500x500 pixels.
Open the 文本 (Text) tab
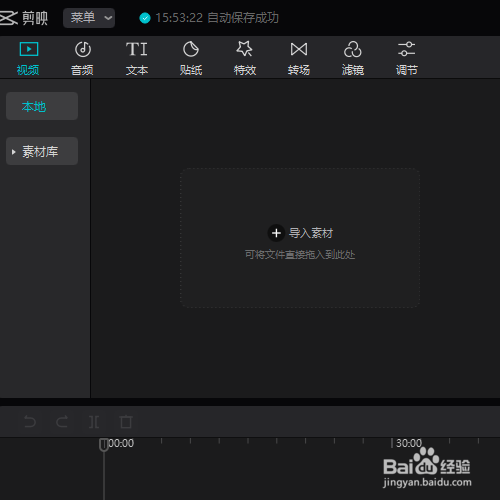pos(137,58)
